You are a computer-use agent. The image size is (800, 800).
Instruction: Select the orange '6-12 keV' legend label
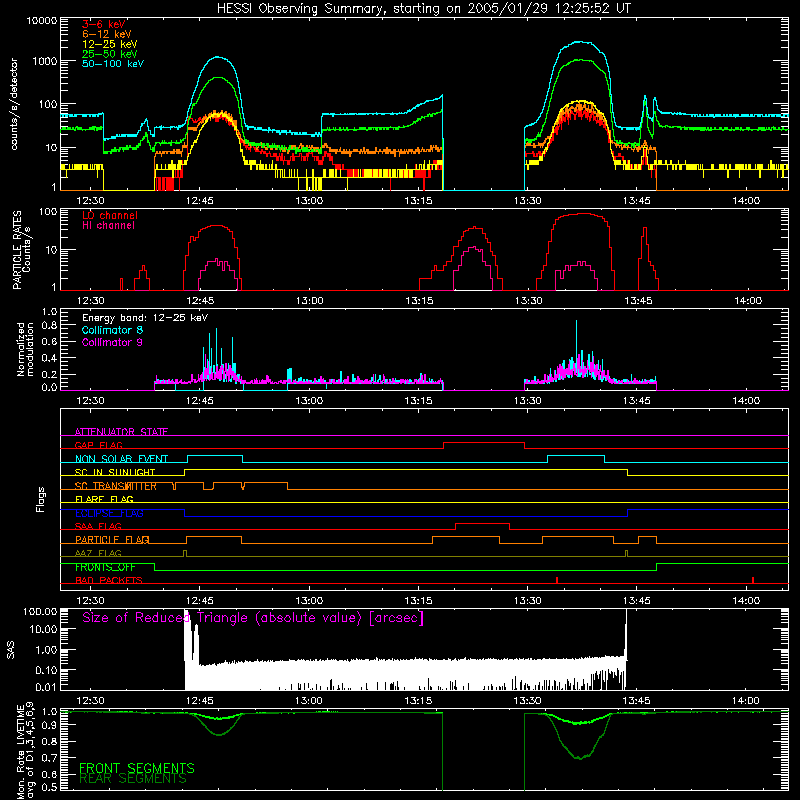coord(107,34)
